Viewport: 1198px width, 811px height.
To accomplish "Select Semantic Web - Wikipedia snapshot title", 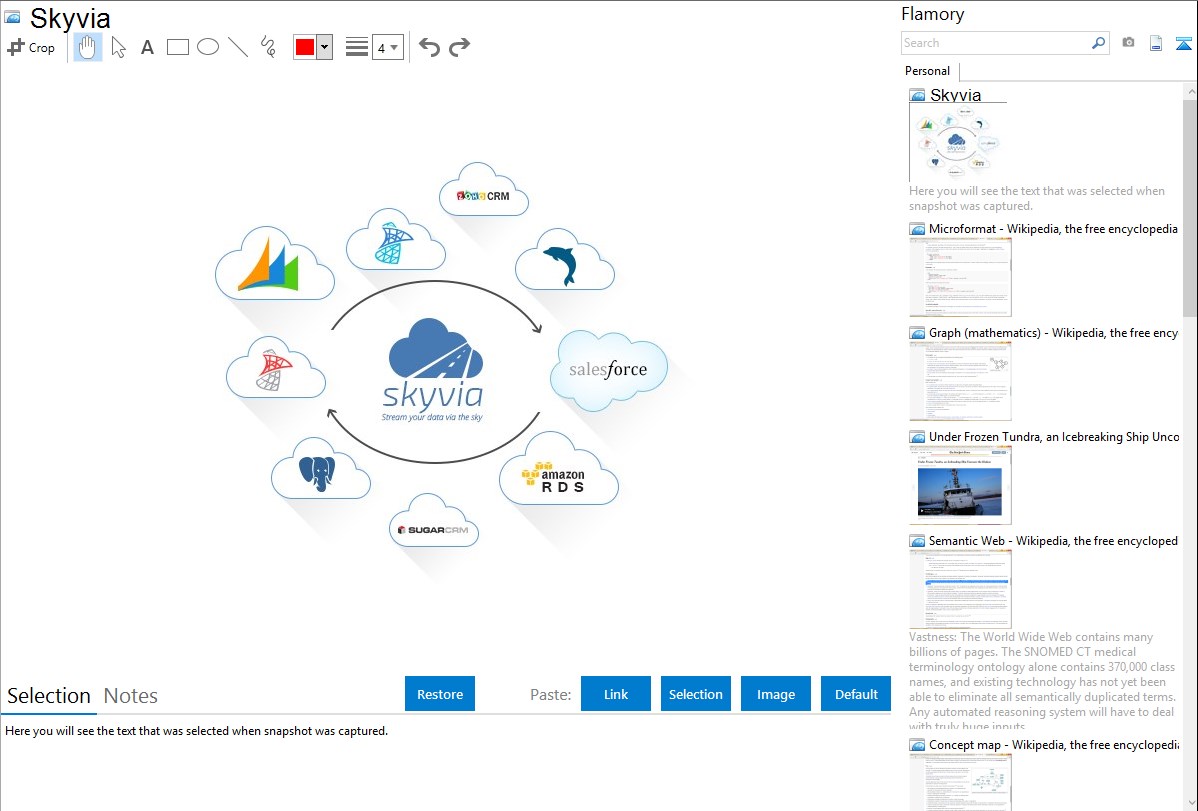I will click(x=1054, y=541).
